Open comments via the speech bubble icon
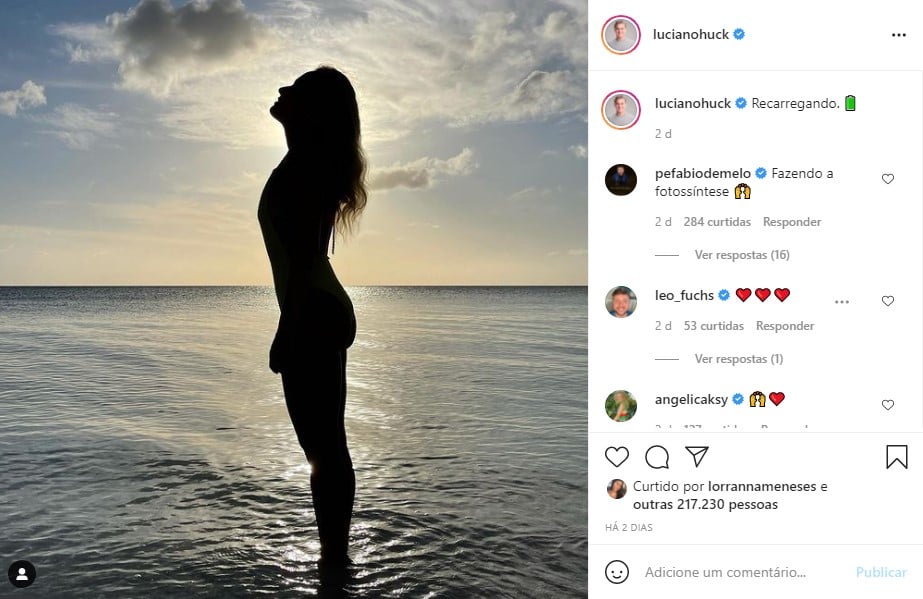 tap(657, 457)
